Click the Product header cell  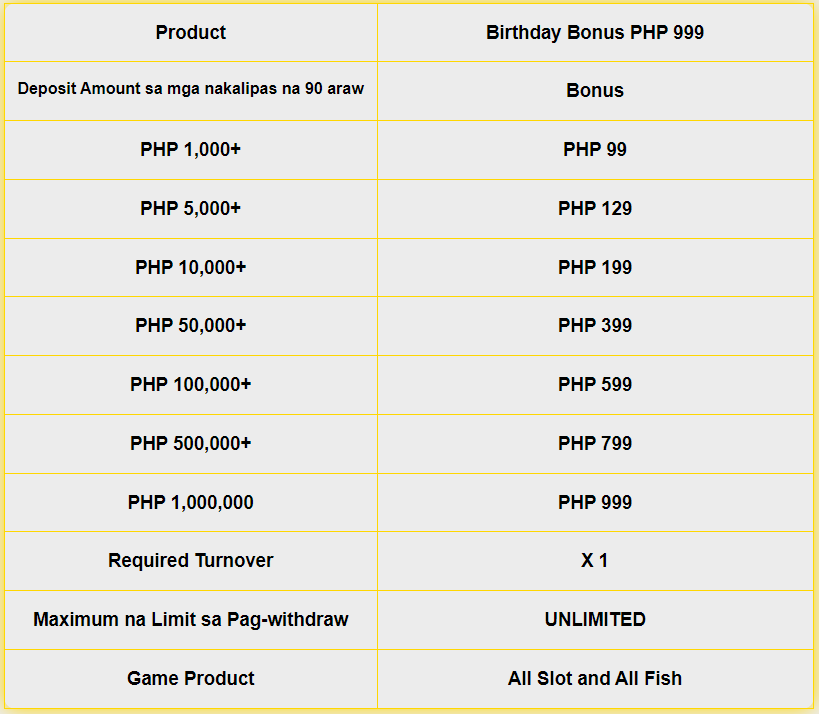click(x=191, y=32)
